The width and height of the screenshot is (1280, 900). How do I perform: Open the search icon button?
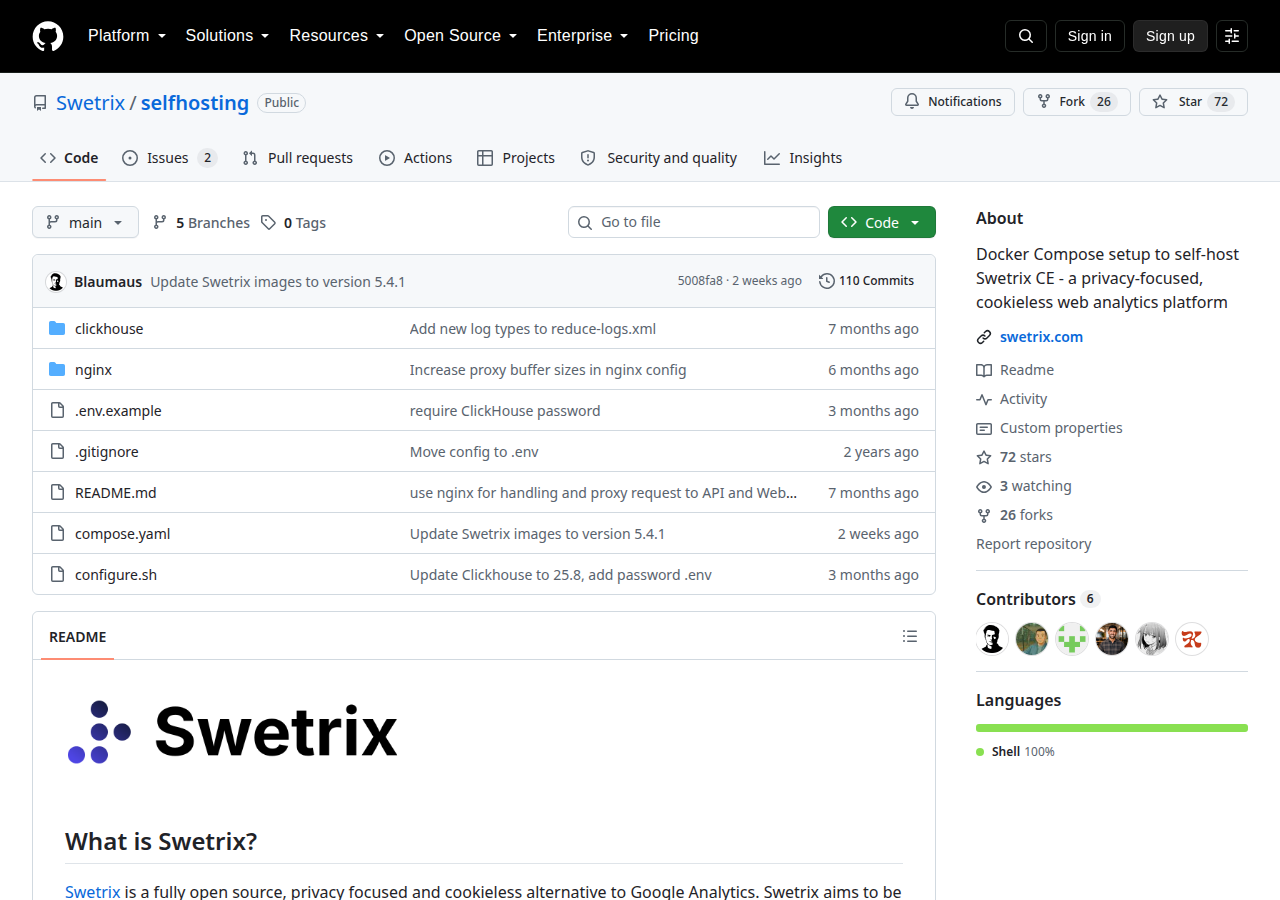1026,36
